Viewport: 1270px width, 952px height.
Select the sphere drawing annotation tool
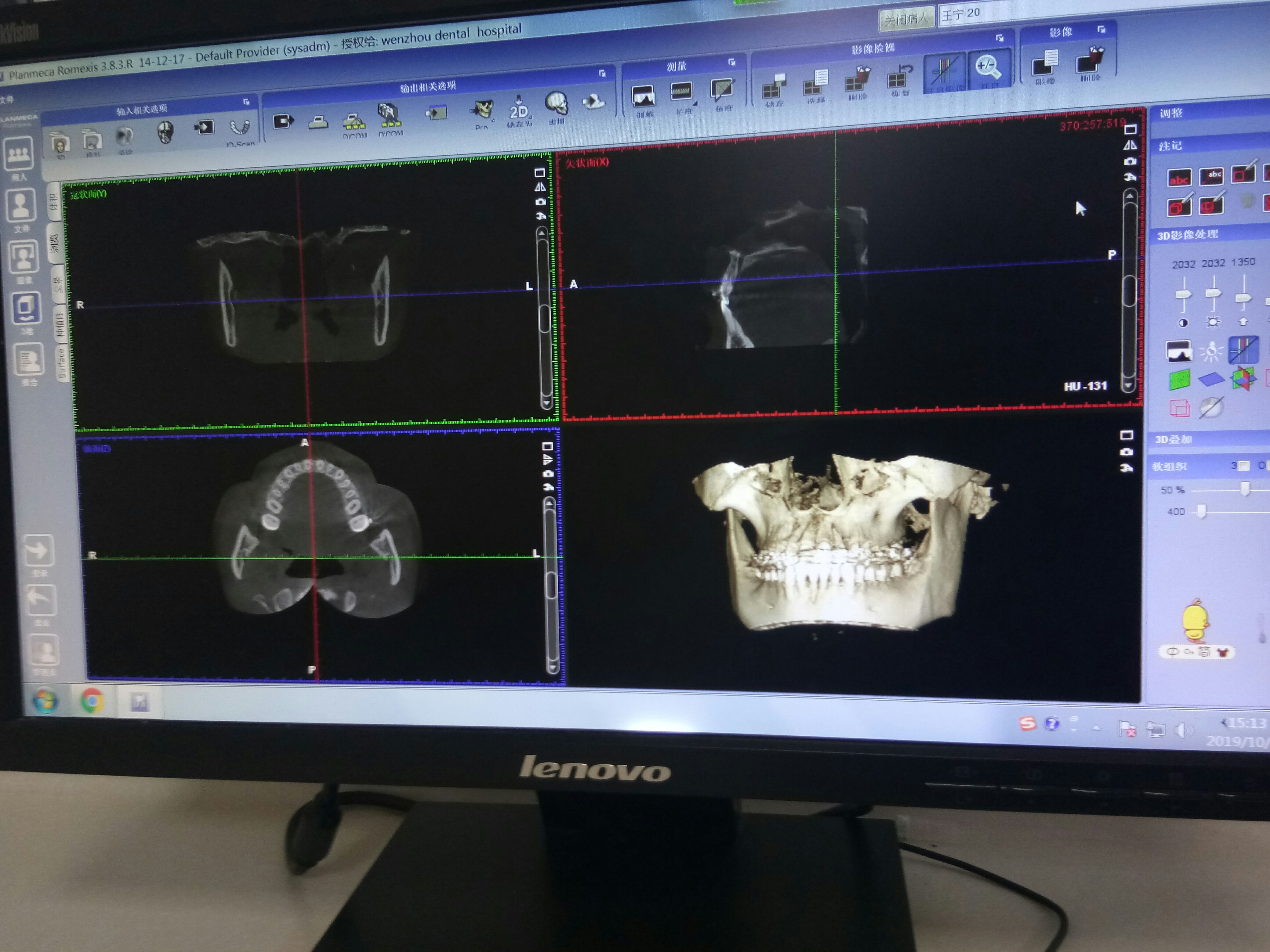coord(1211,203)
